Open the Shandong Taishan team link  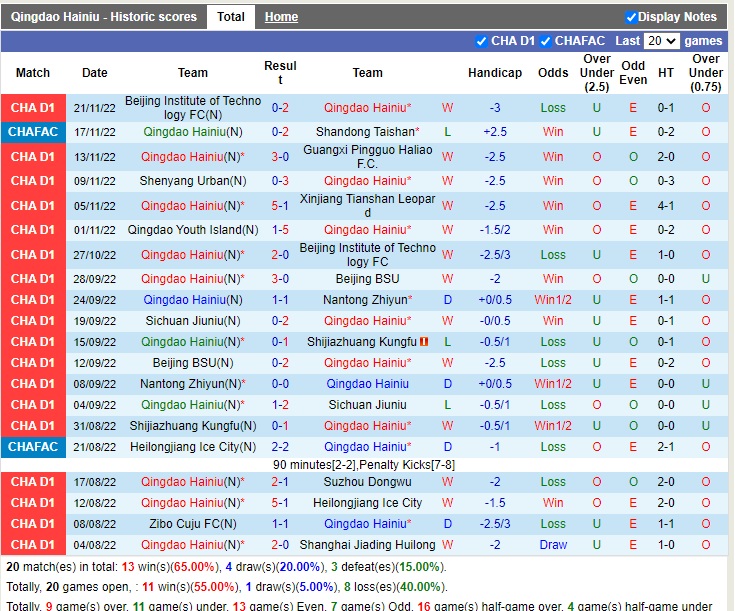(364, 132)
